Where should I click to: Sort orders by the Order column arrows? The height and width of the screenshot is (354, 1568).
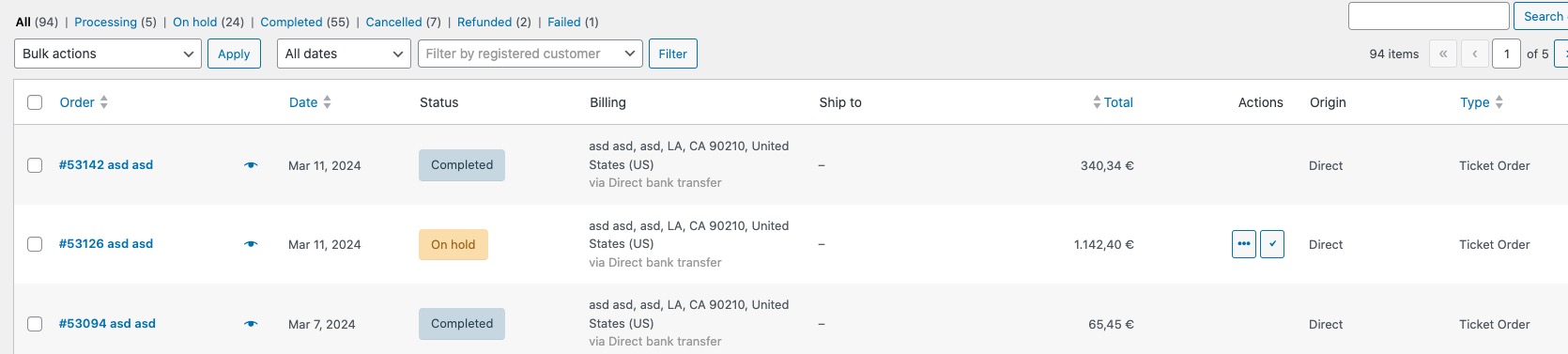(x=104, y=102)
